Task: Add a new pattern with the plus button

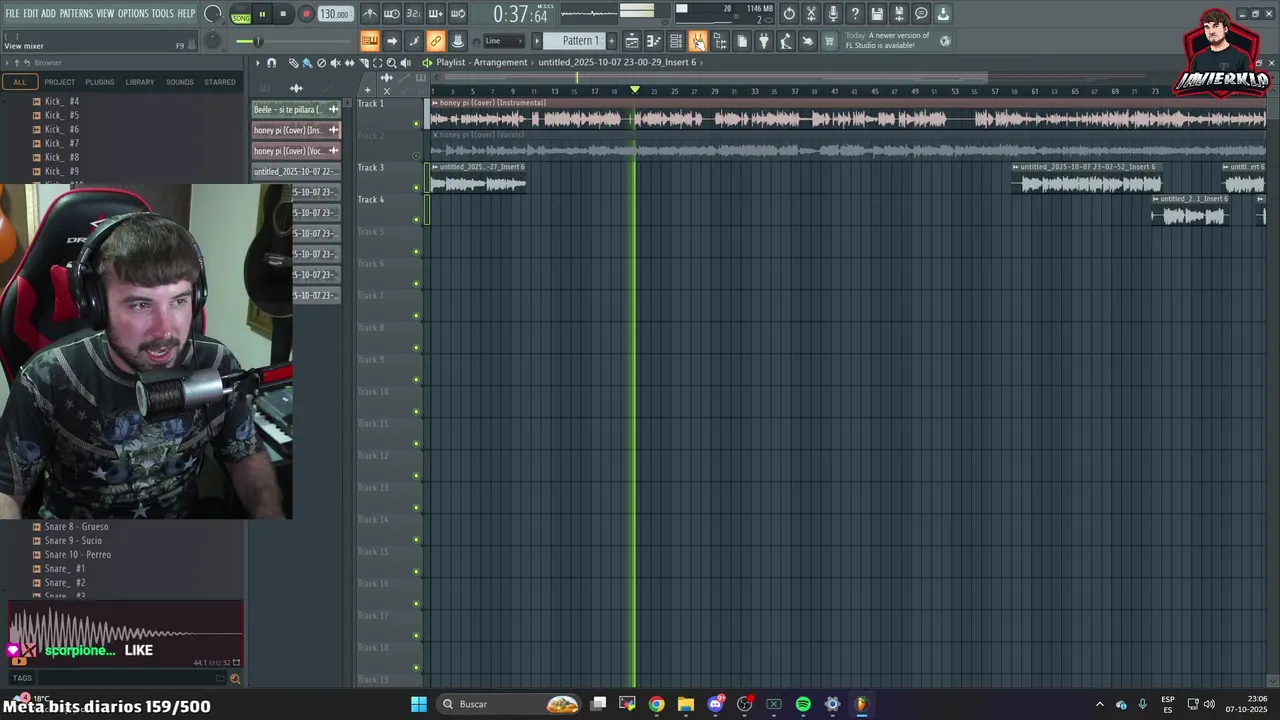Action: 611,41
